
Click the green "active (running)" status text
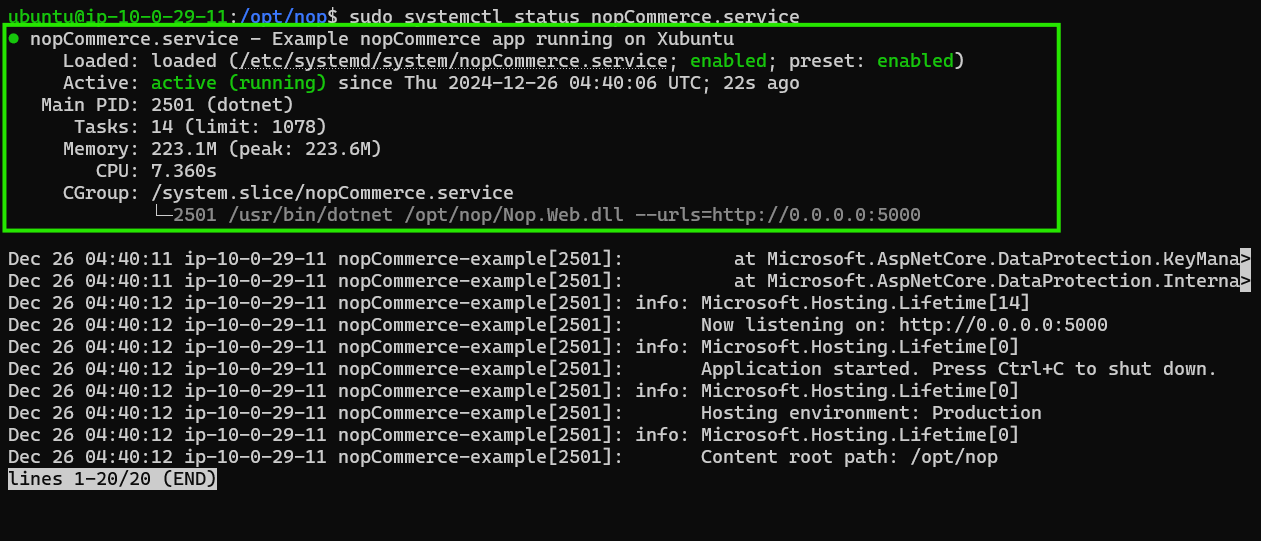[239, 83]
